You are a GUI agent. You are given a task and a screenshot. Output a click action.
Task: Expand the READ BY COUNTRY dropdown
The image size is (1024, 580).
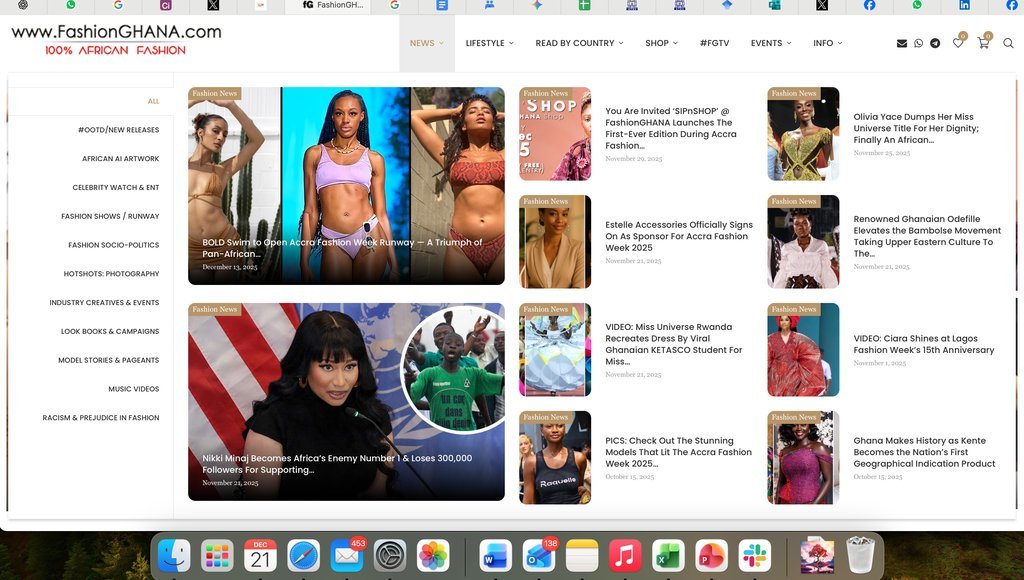click(579, 43)
